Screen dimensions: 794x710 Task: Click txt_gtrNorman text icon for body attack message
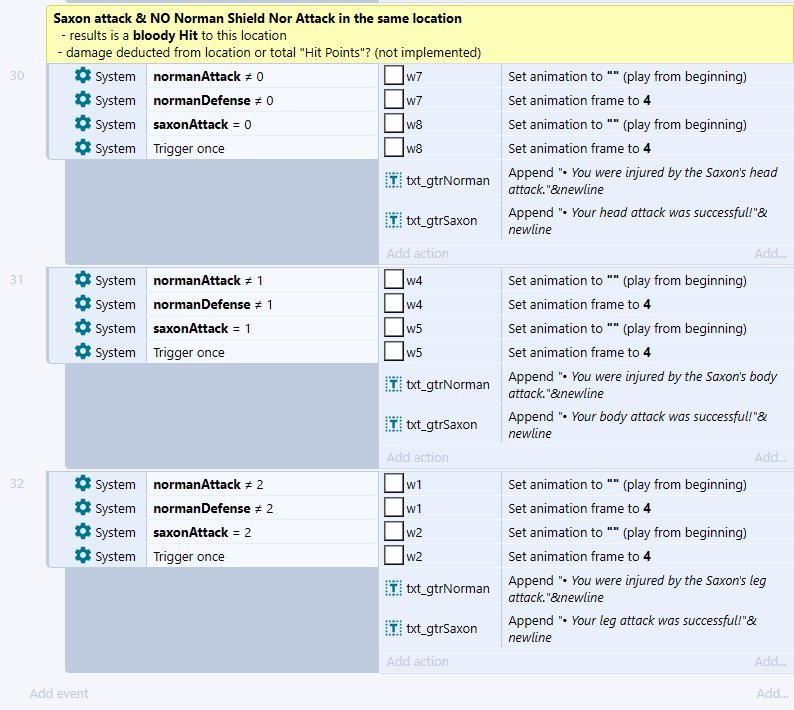(393, 384)
